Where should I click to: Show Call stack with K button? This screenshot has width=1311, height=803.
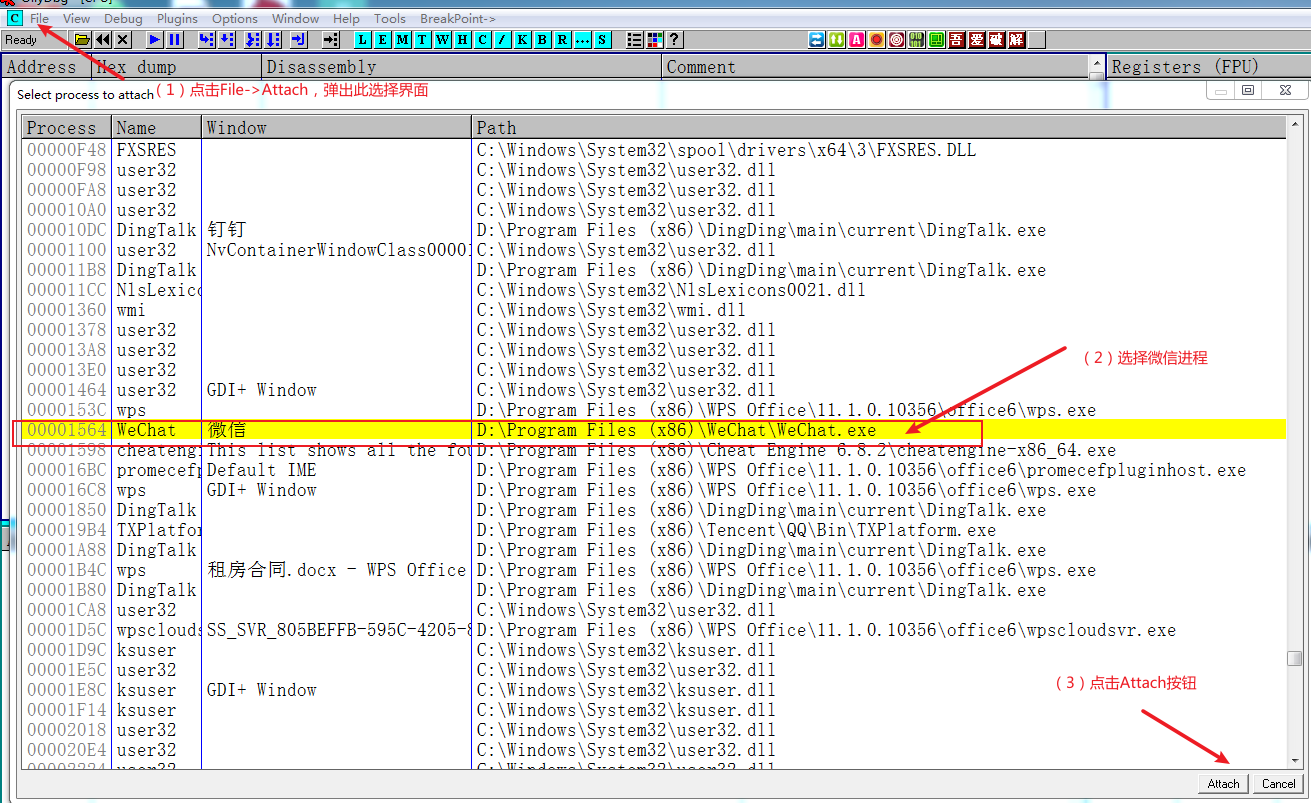522,40
